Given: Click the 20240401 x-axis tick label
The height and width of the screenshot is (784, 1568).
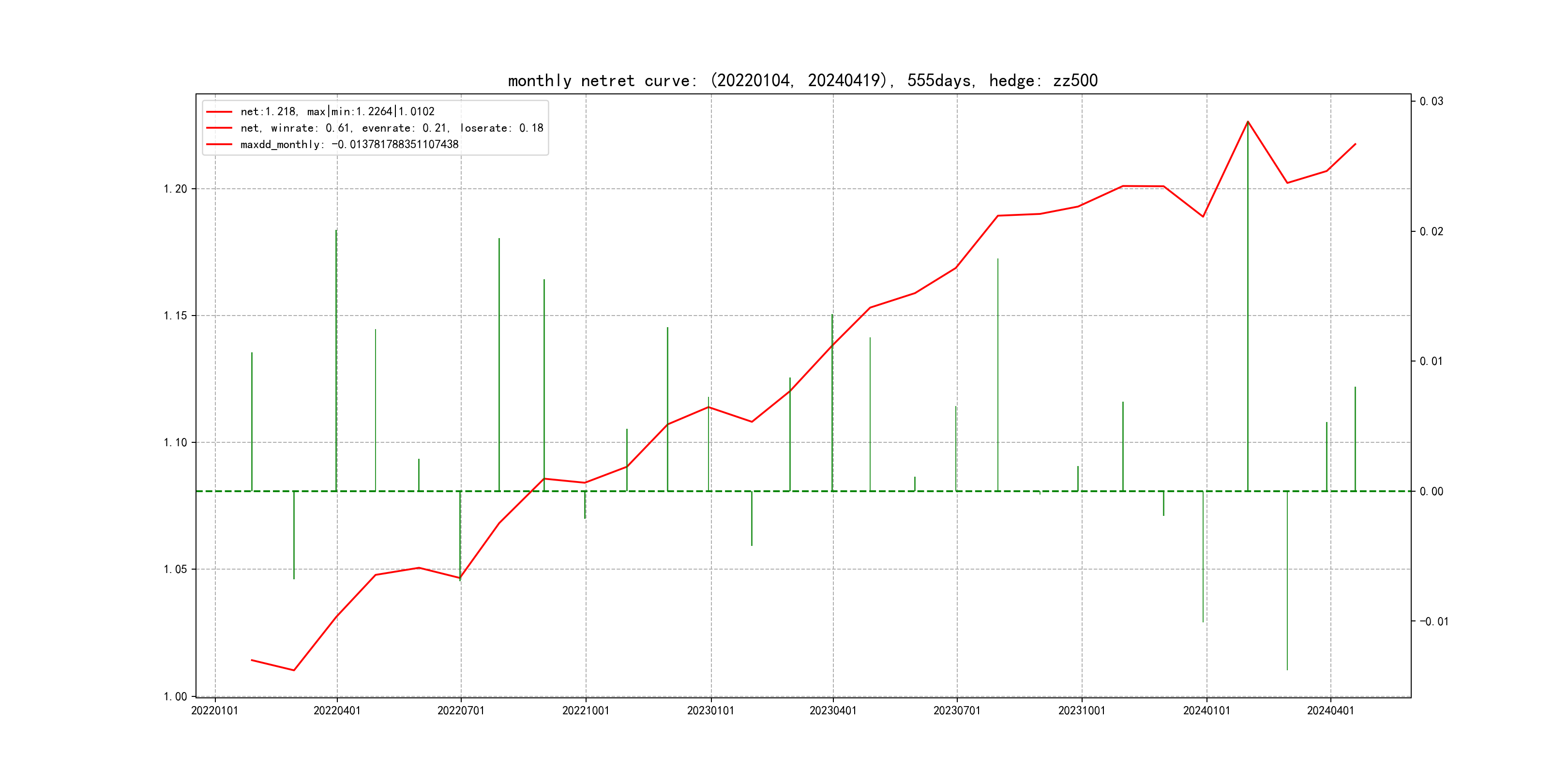Looking at the screenshot, I should pyautogui.click(x=1330, y=710).
